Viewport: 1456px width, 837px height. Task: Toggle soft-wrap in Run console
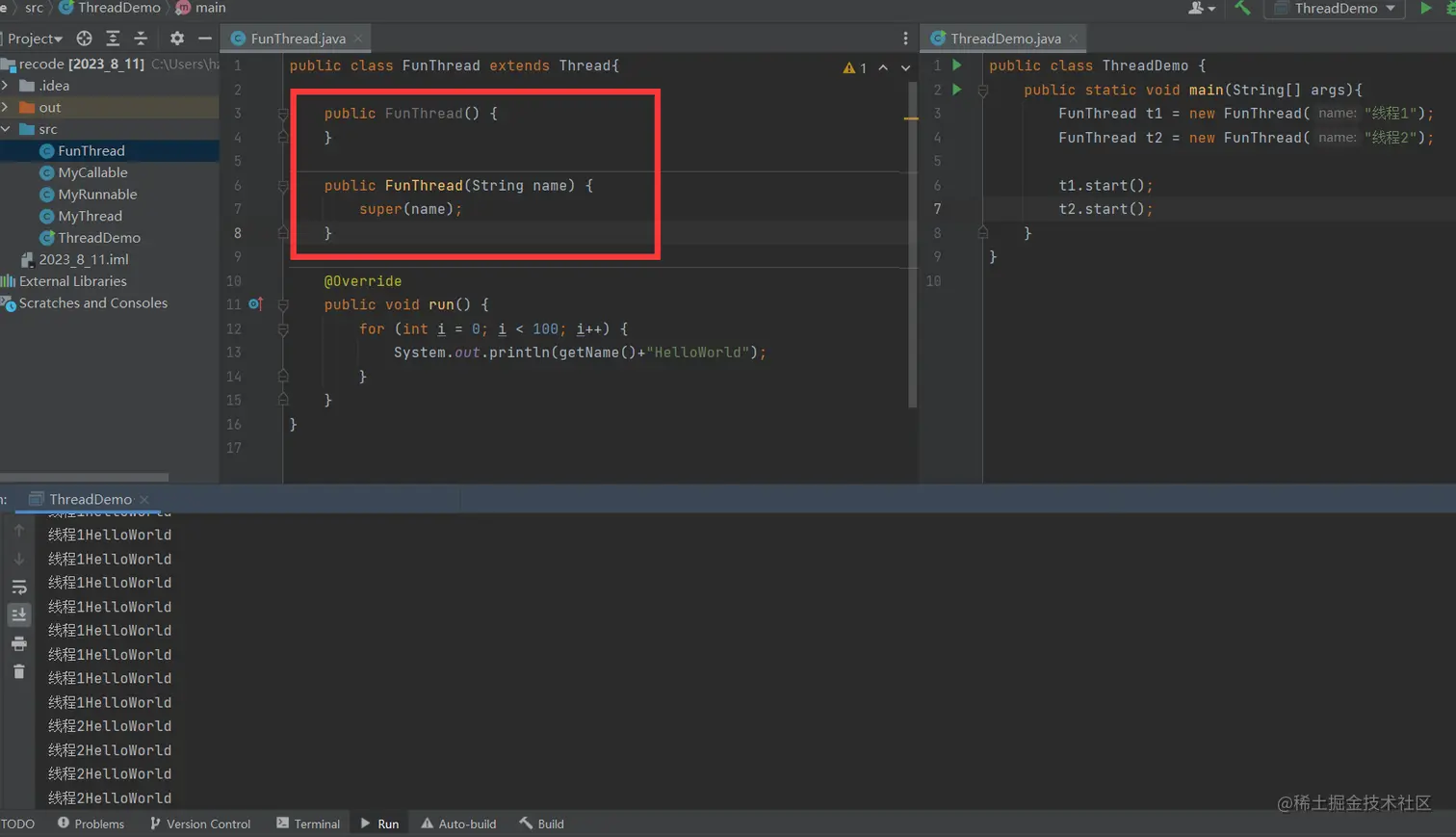(19, 587)
